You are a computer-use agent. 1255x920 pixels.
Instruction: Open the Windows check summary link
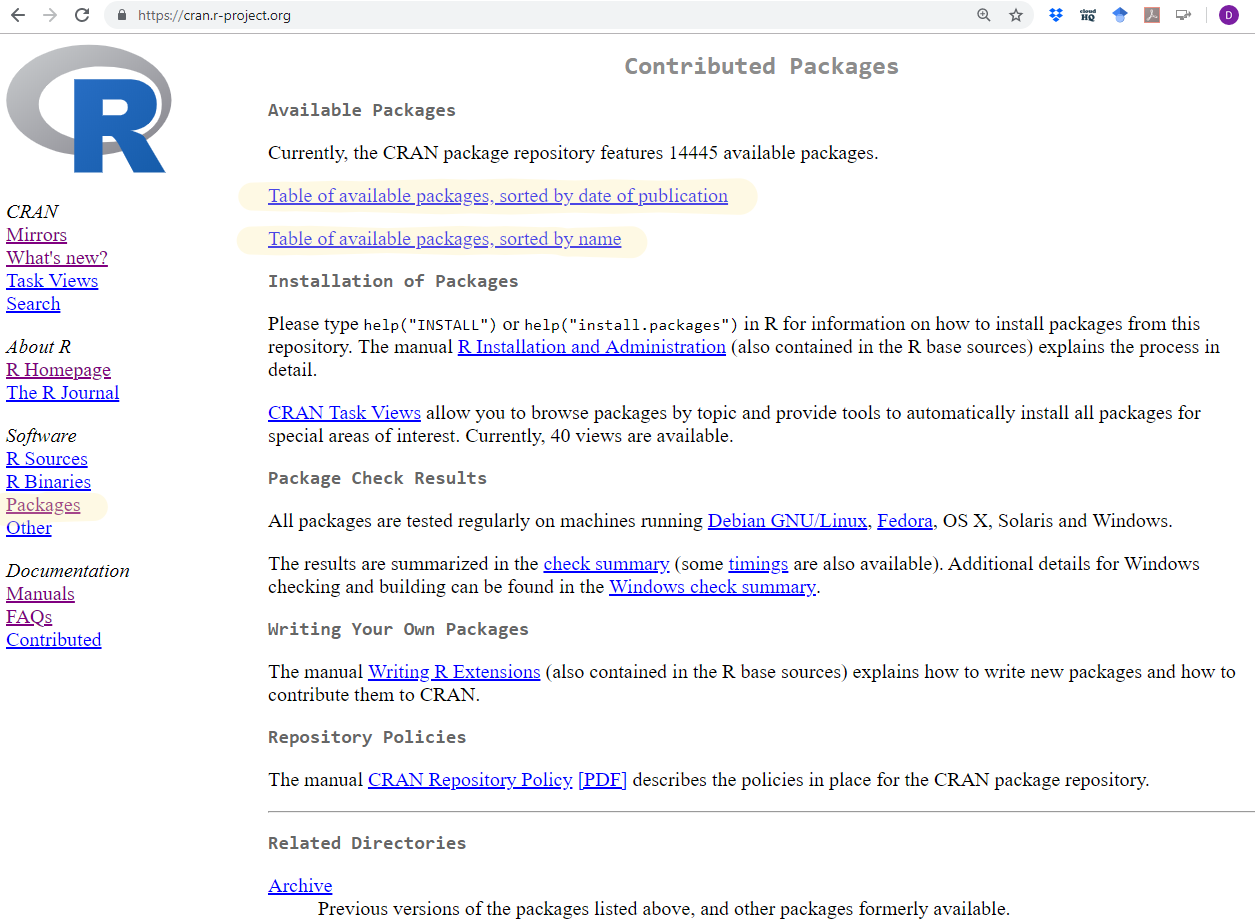[712, 587]
